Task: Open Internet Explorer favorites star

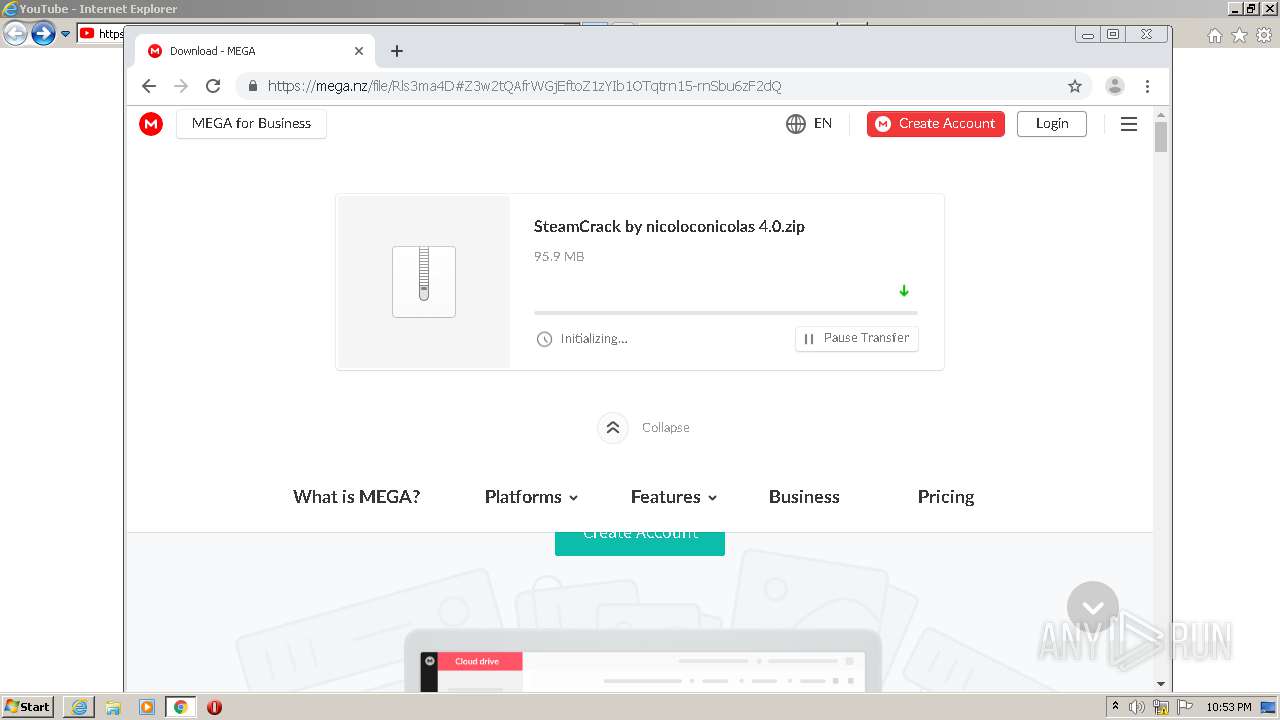Action: point(1239,35)
